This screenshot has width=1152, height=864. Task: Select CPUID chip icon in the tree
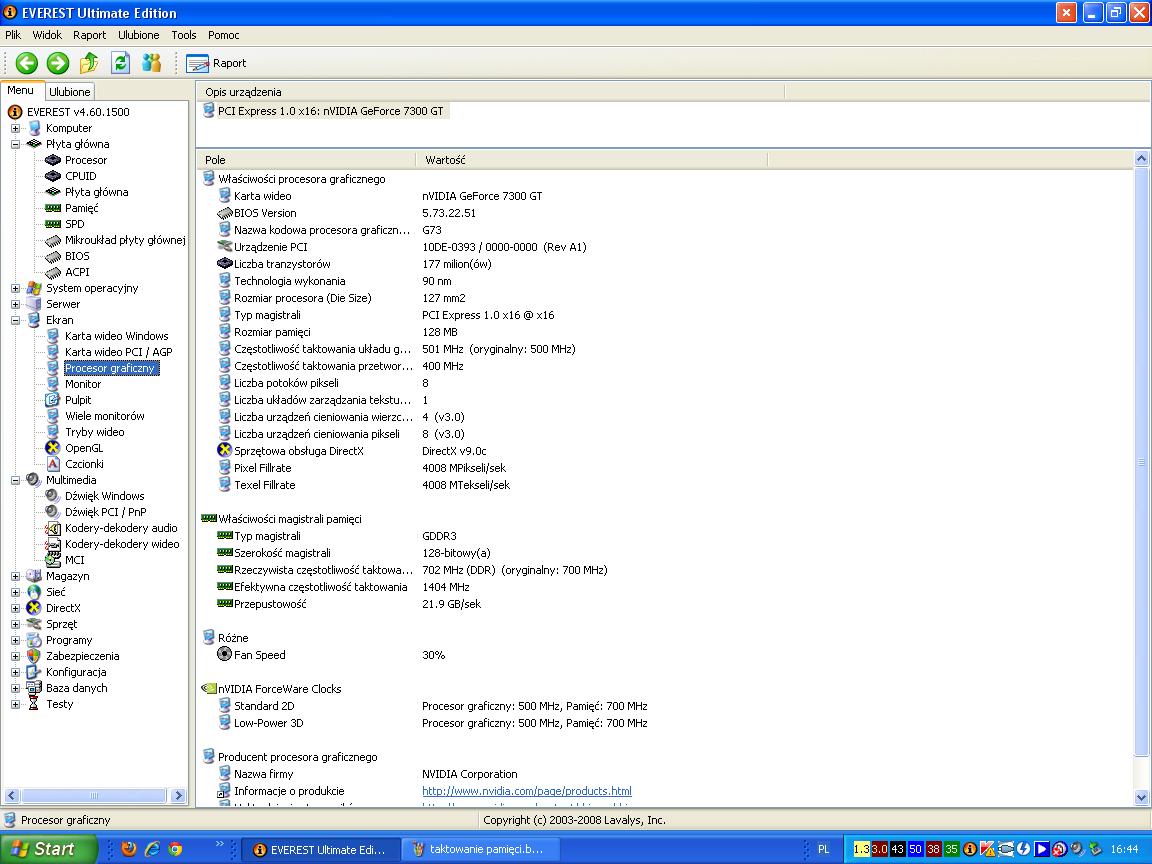[53, 176]
